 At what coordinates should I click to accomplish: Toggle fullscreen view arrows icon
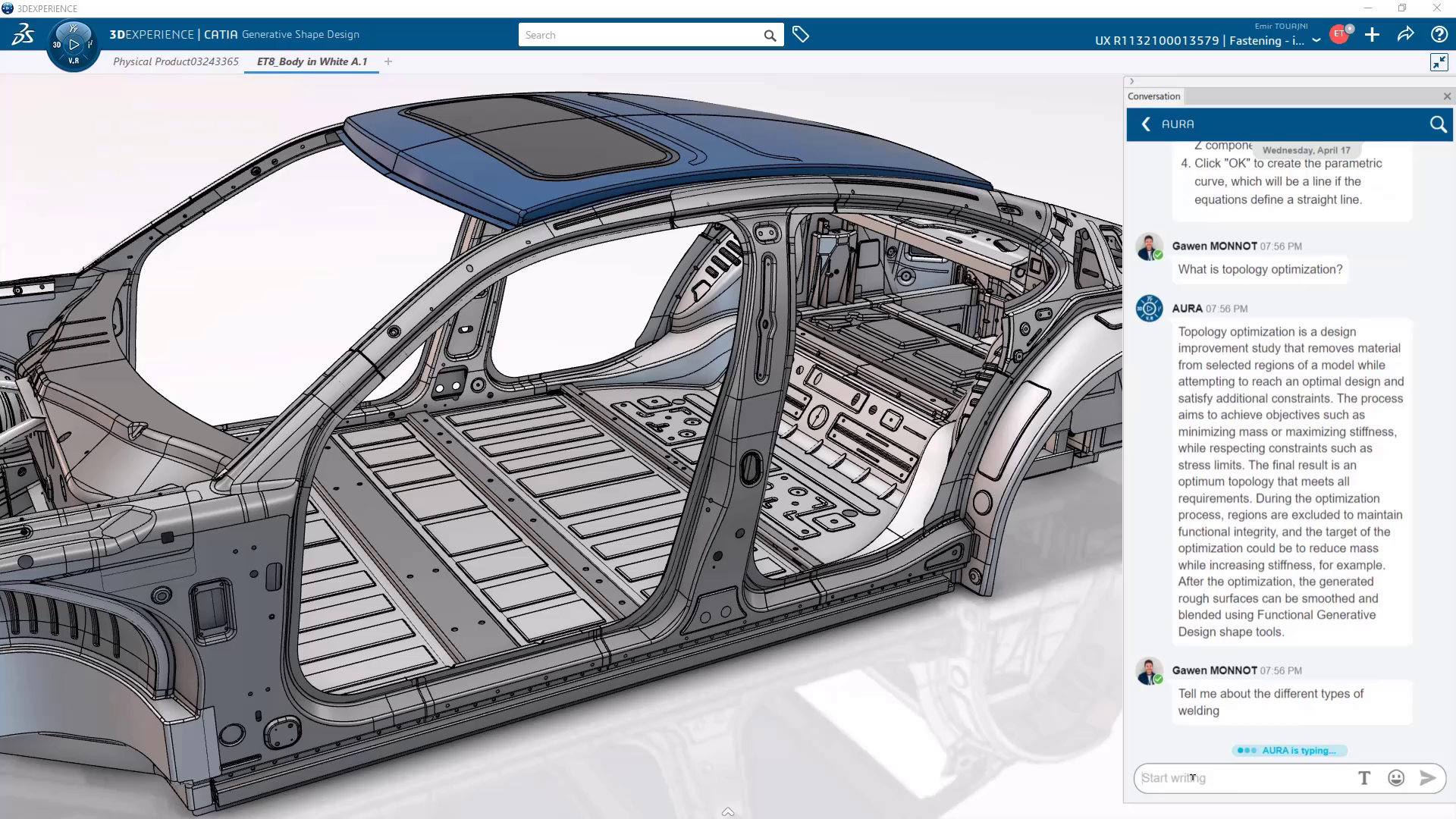tap(1439, 62)
